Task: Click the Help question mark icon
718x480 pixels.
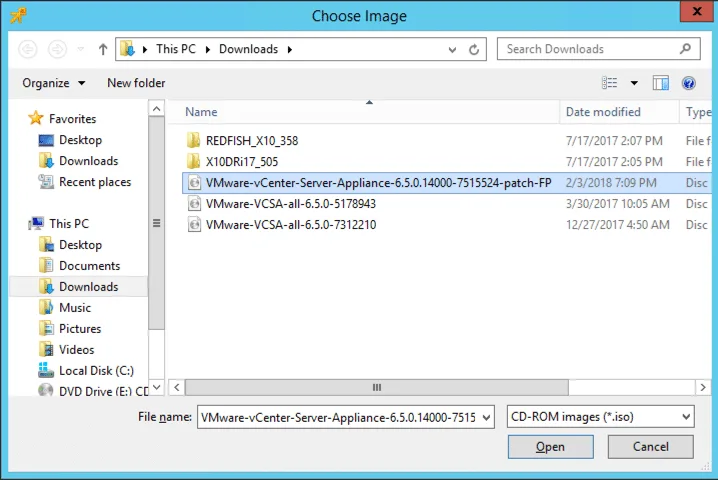Action: [x=688, y=83]
